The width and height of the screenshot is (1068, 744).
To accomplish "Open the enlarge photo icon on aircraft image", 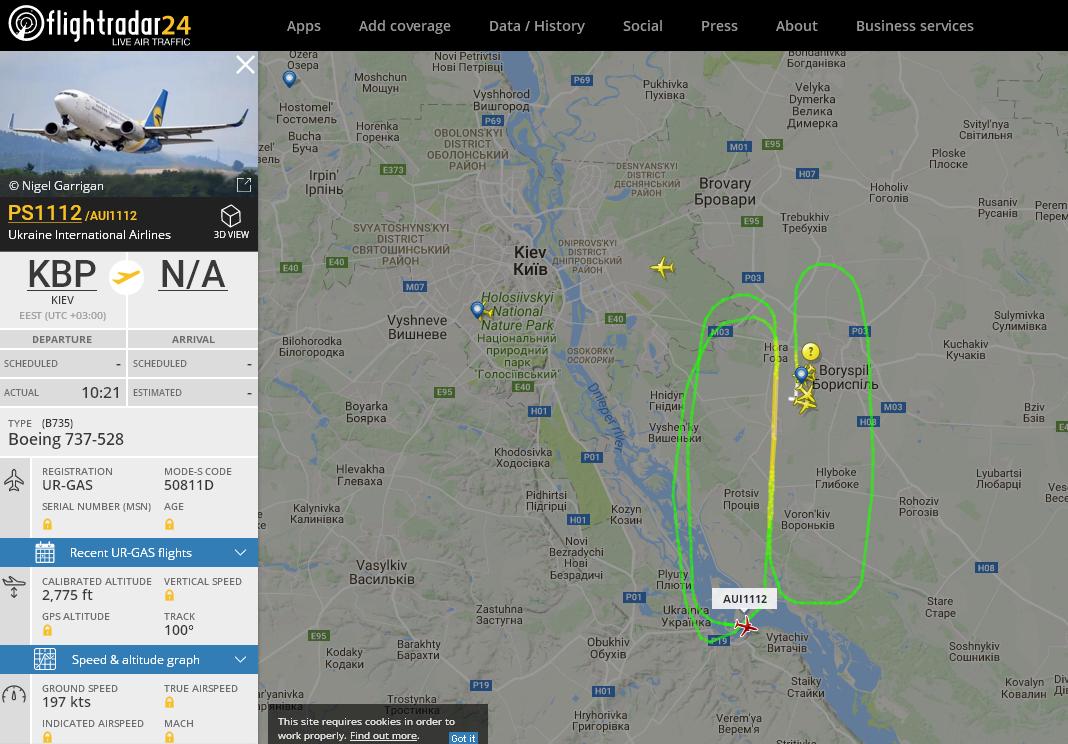I will click(x=244, y=185).
